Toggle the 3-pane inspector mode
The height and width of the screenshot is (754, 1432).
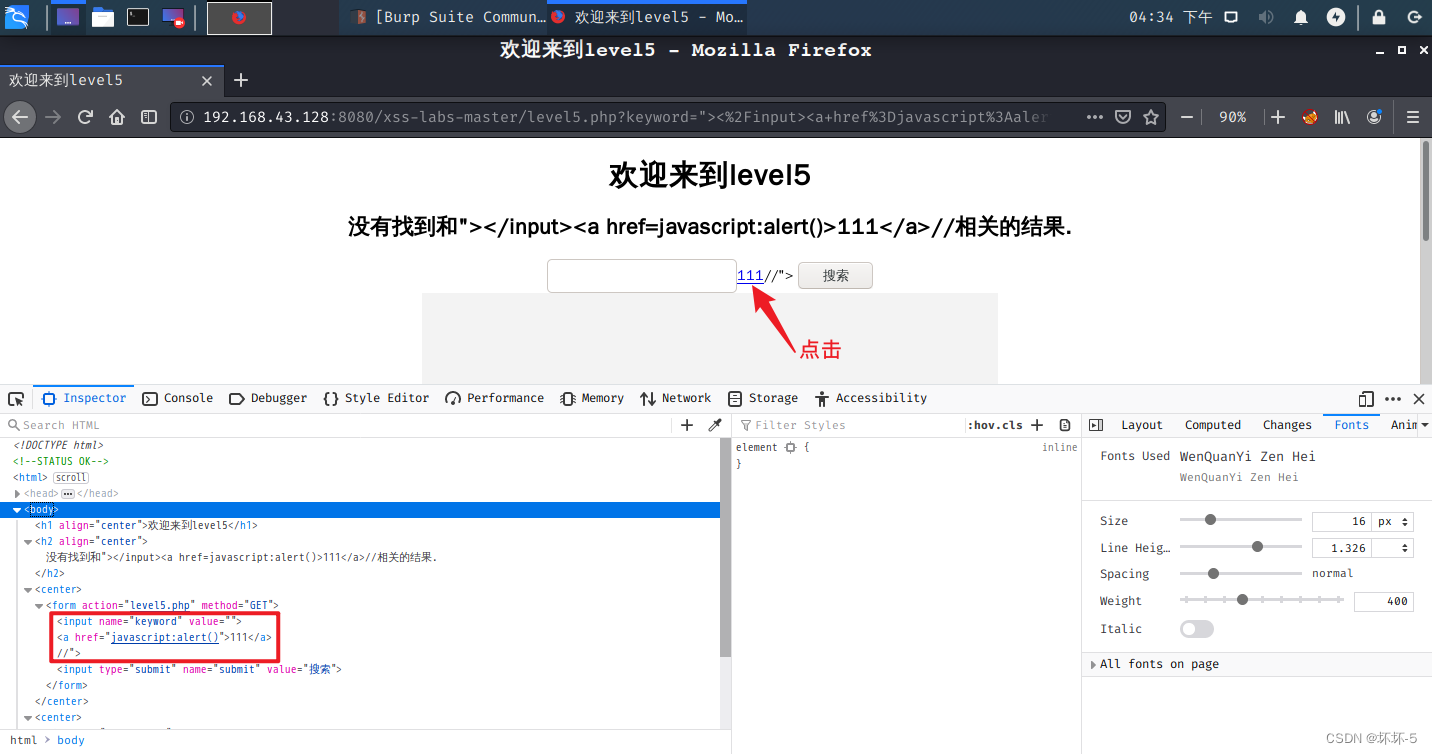1095,425
